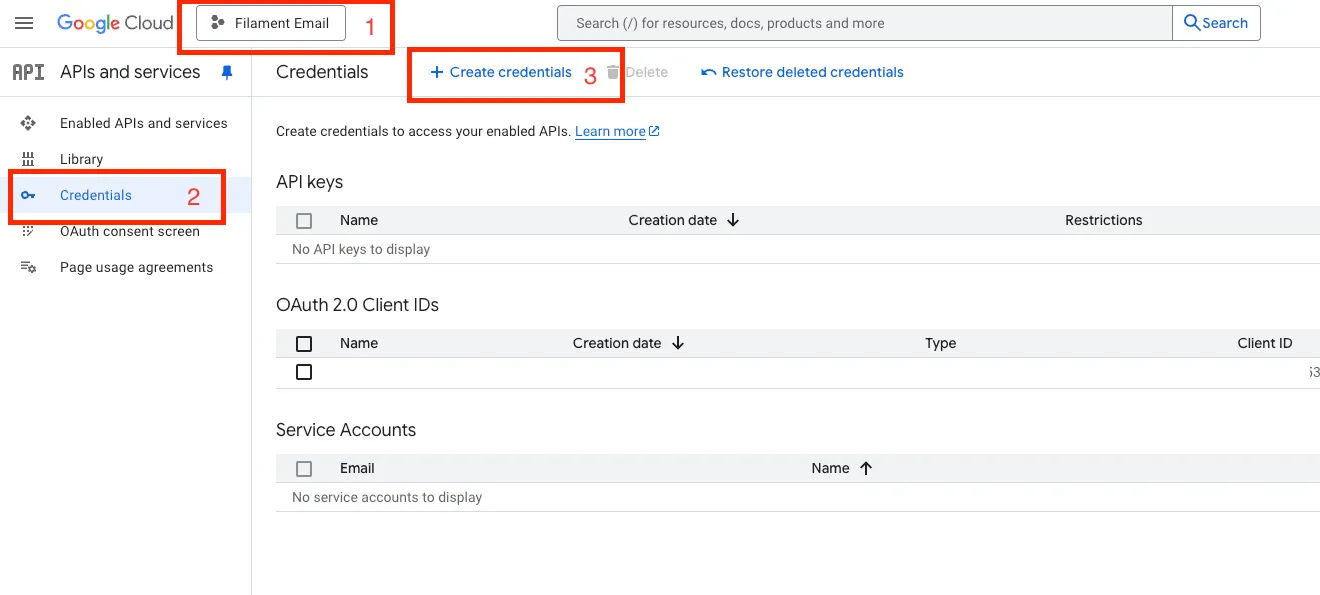Sort service accounts by Email column
Viewport: 1320px width, 595px height.
(x=357, y=468)
